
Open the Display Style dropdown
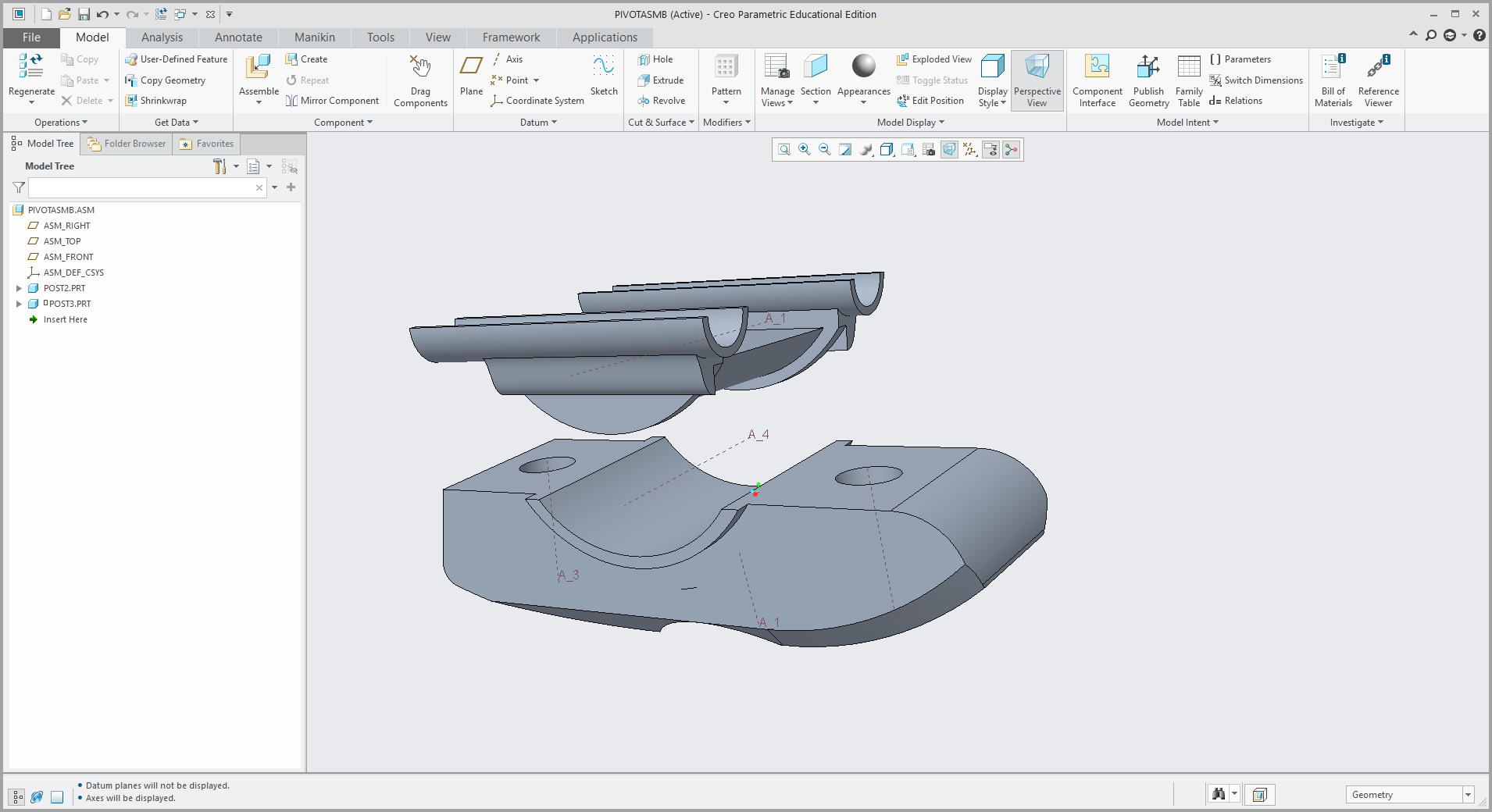pyautogui.click(x=991, y=80)
